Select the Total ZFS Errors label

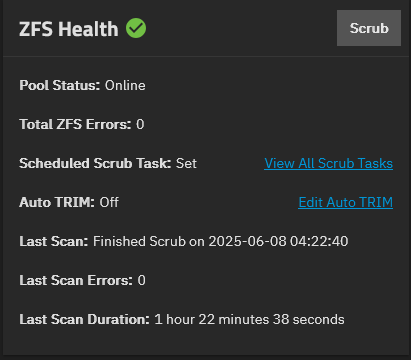75,124
